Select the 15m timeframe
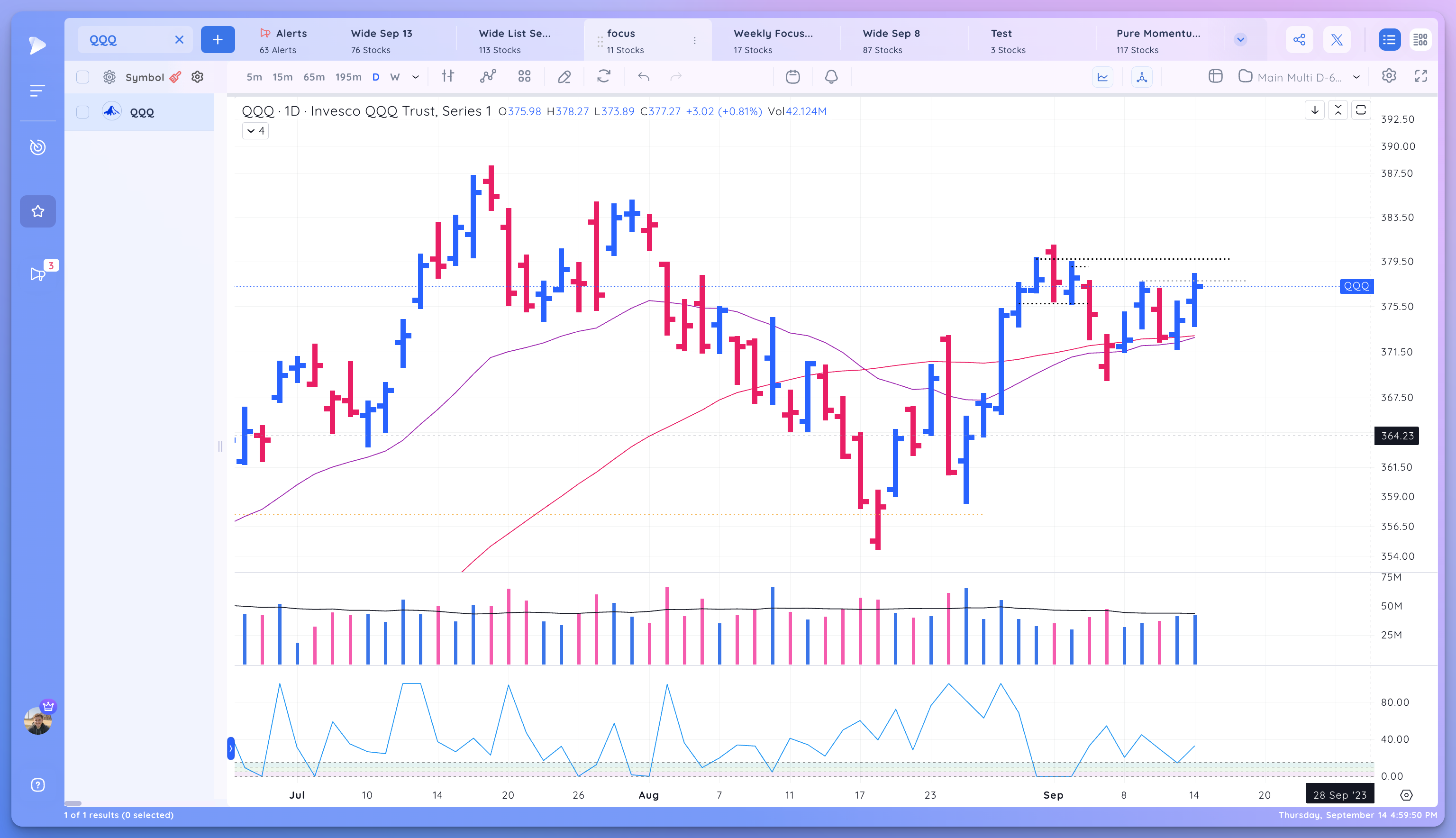This screenshot has width=1456, height=838. (x=282, y=77)
